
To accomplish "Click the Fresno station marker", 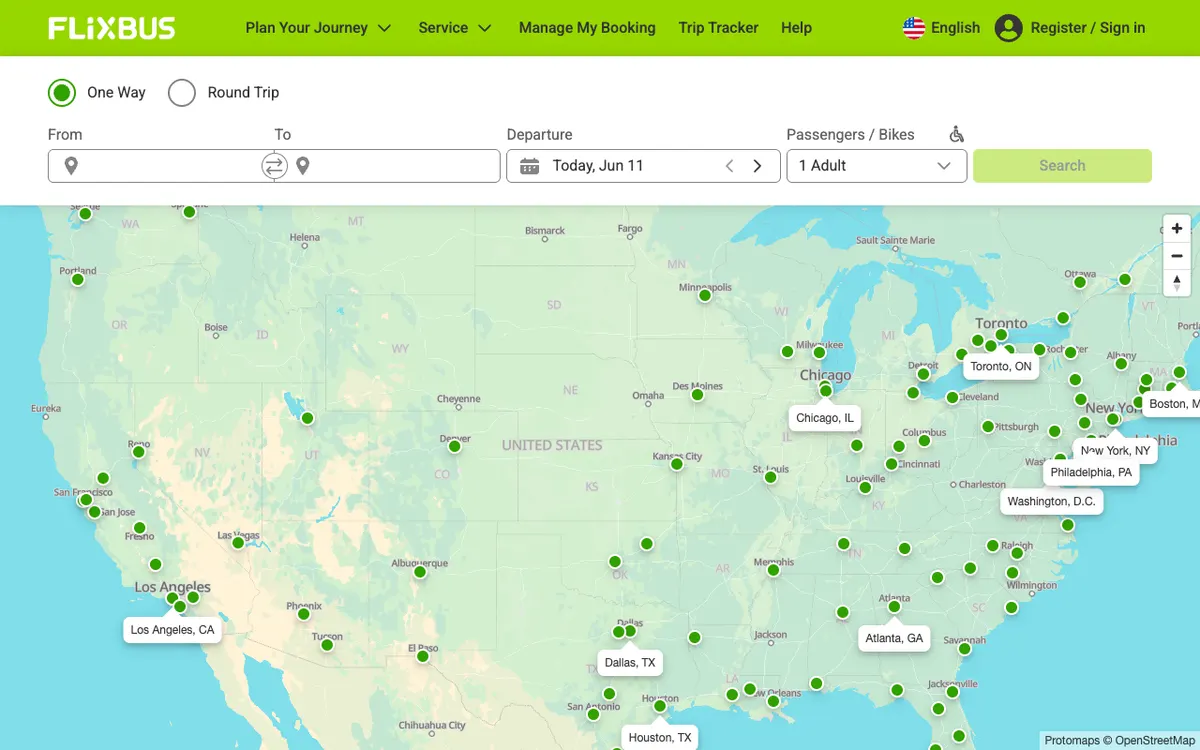I will (140, 528).
